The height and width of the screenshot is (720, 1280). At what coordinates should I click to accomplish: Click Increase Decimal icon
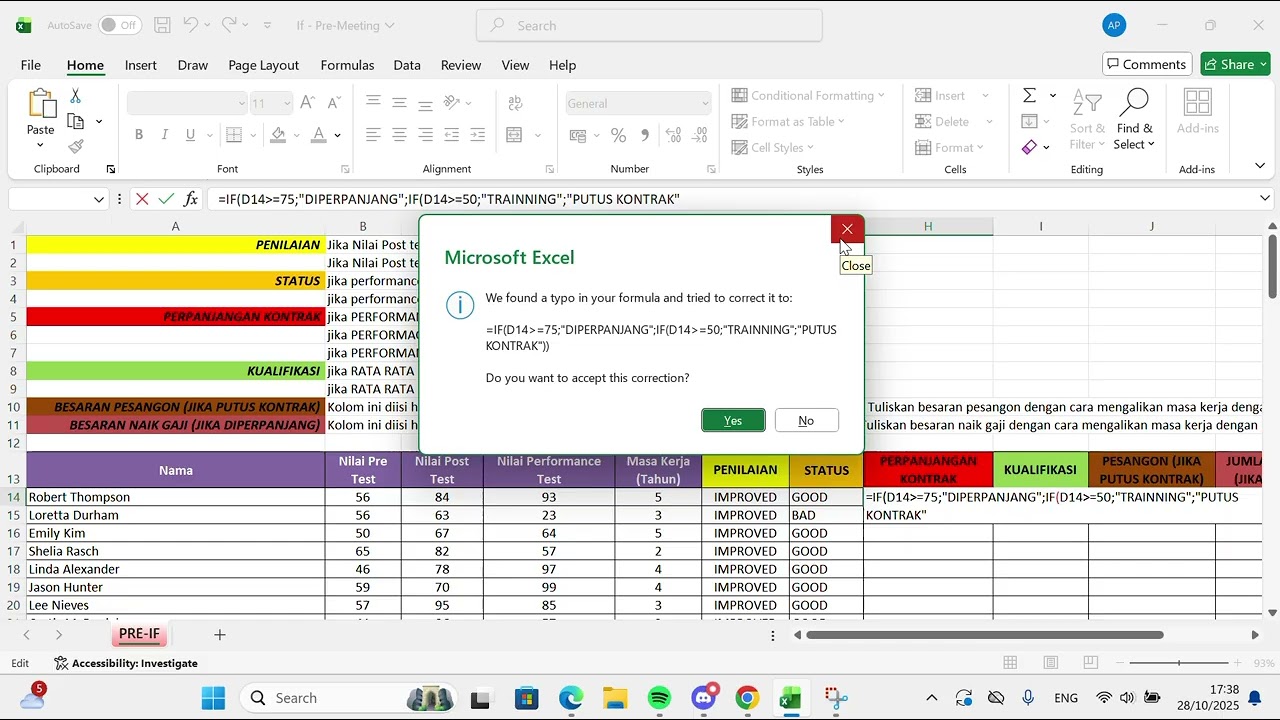[x=673, y=135]
